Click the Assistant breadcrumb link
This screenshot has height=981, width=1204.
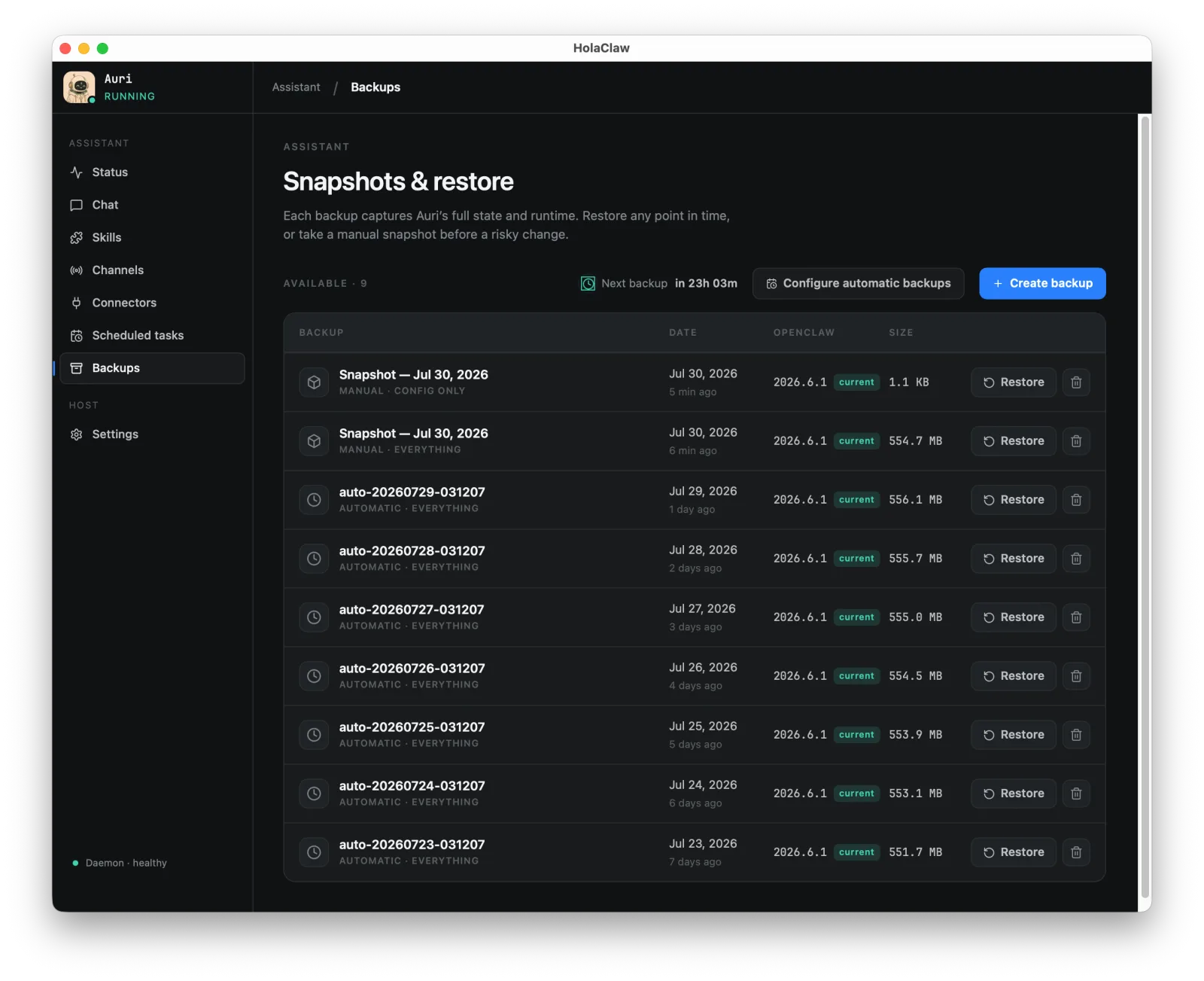coord(296,87)
